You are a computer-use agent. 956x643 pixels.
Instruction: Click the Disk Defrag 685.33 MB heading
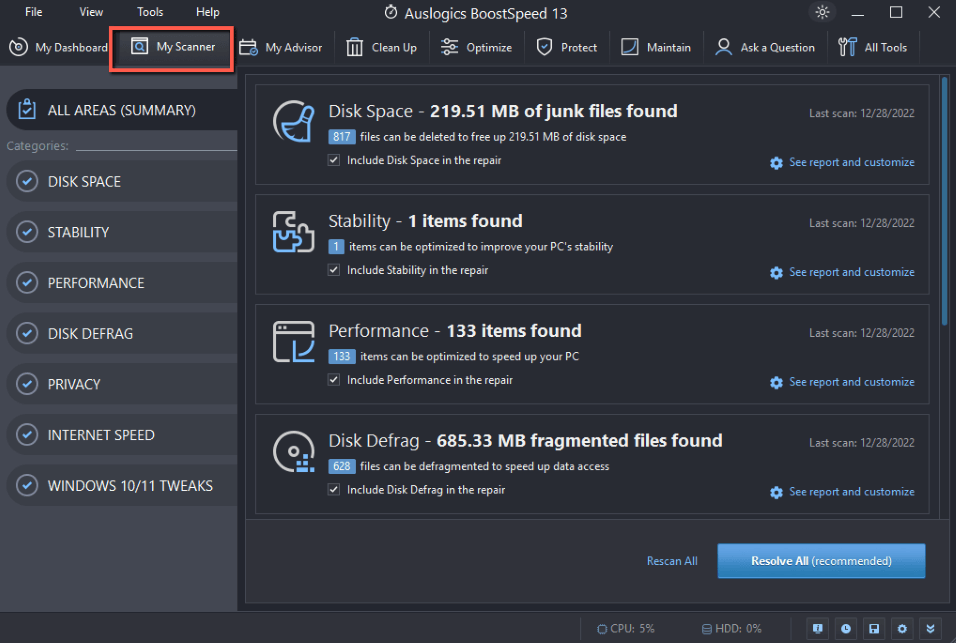click(x=526, y=440)
